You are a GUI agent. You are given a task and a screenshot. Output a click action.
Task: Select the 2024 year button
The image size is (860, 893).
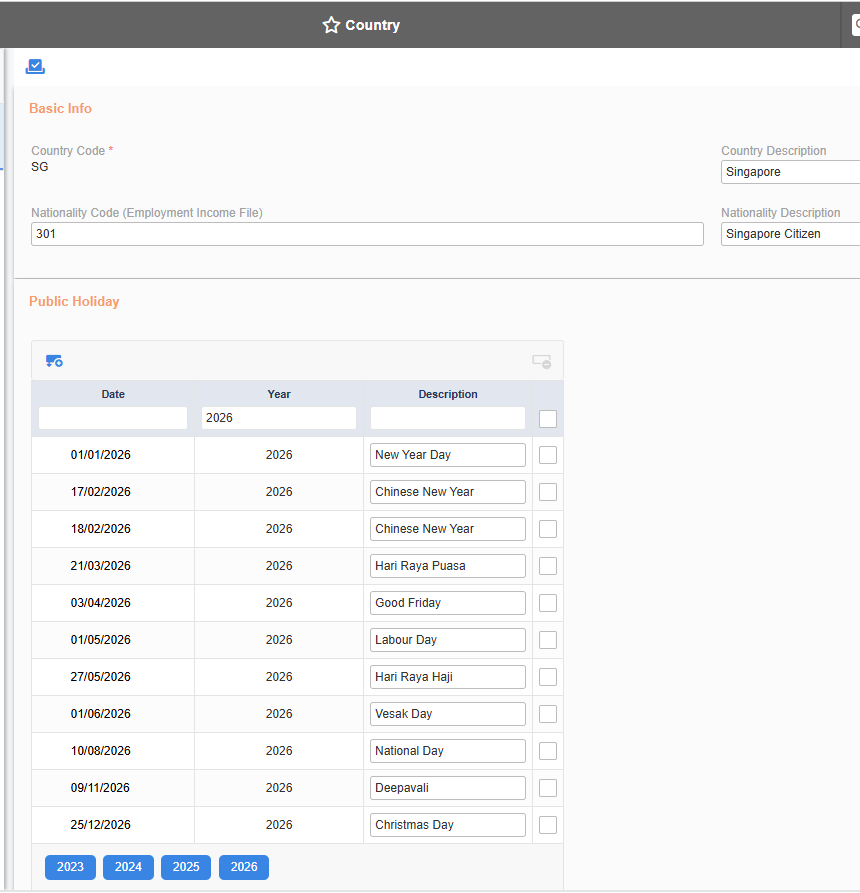coord(128,867)
